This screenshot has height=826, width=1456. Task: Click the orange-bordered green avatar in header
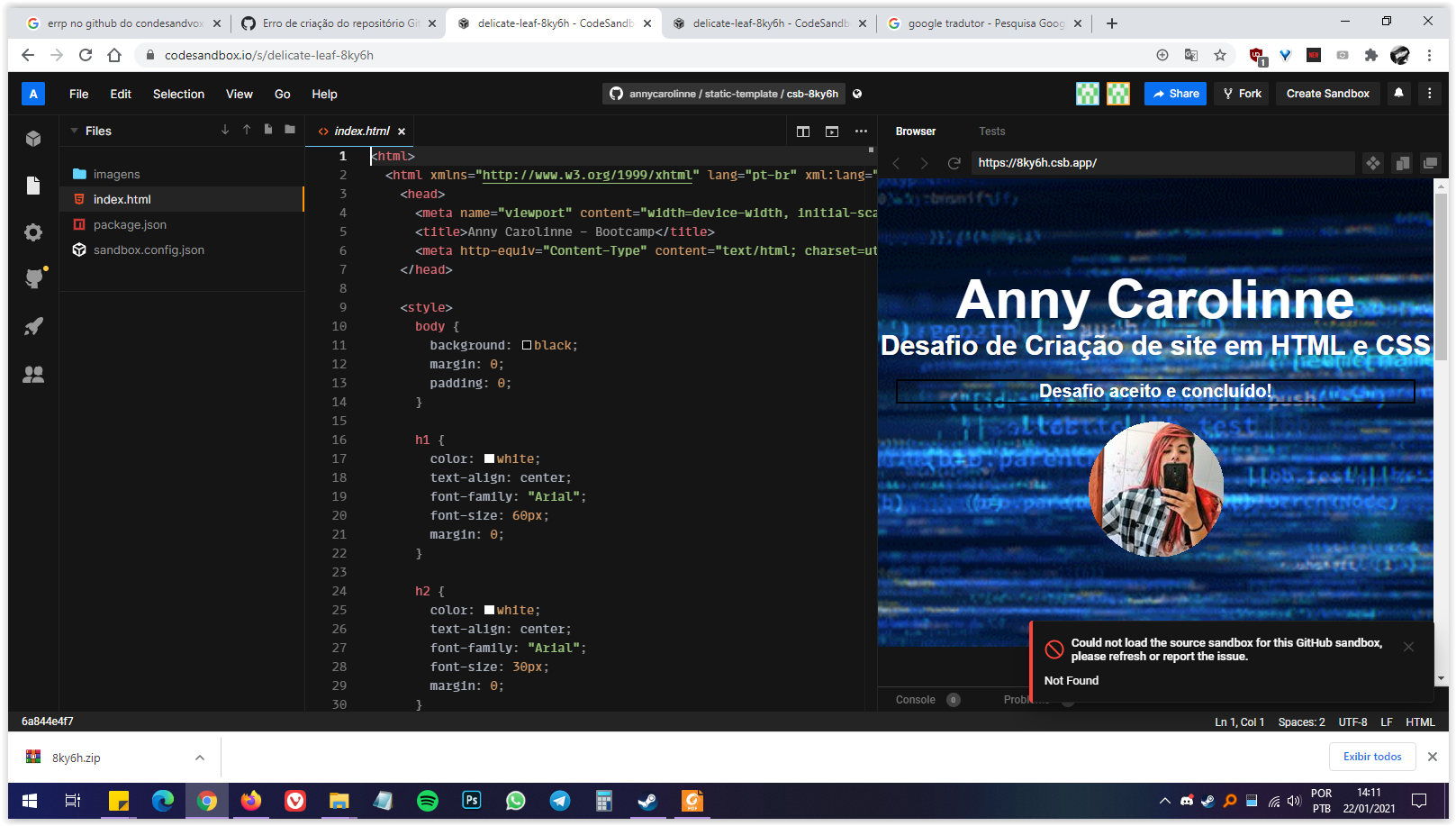1118,94
